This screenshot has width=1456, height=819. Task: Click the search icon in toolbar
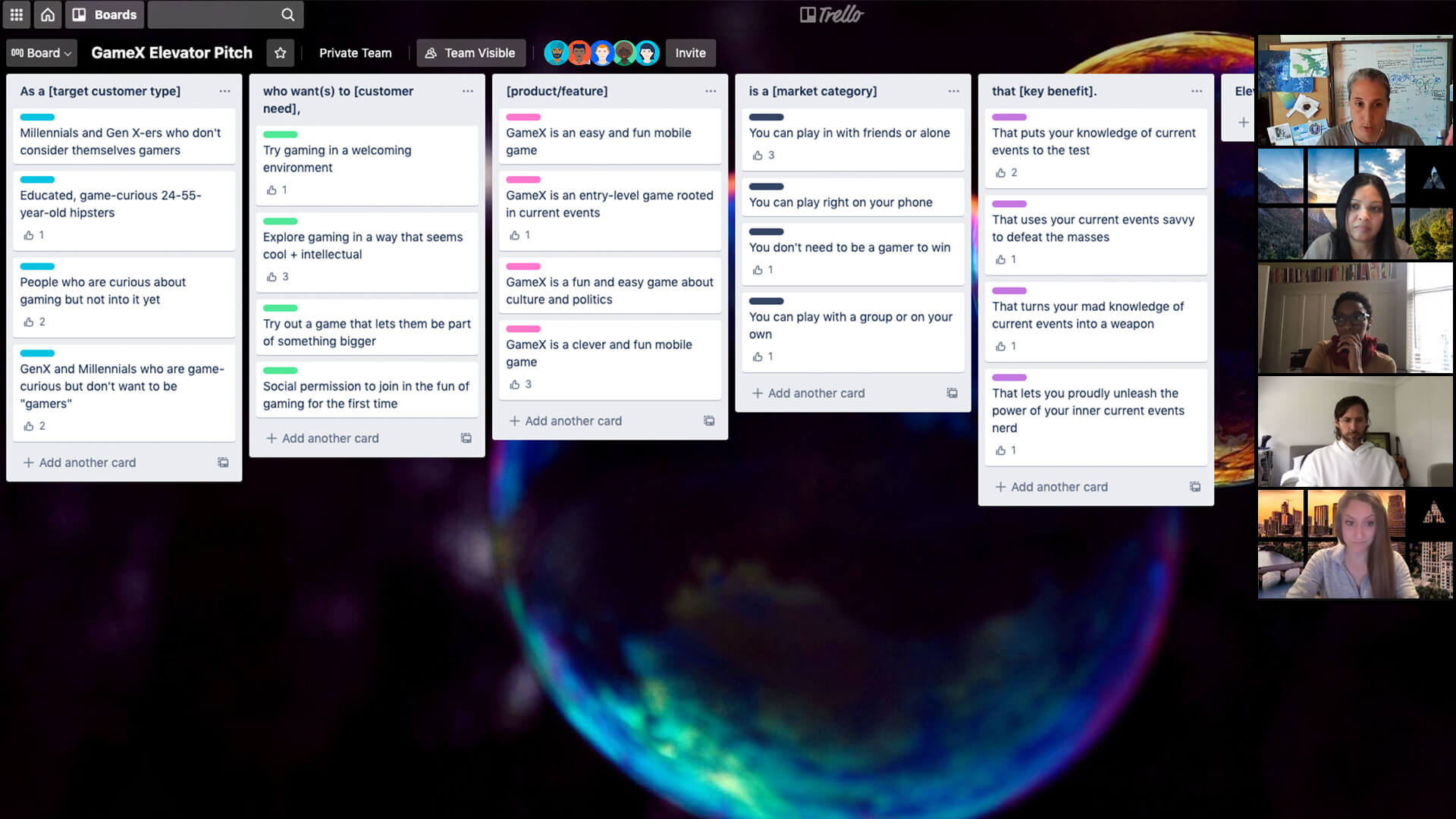point(289,14)
